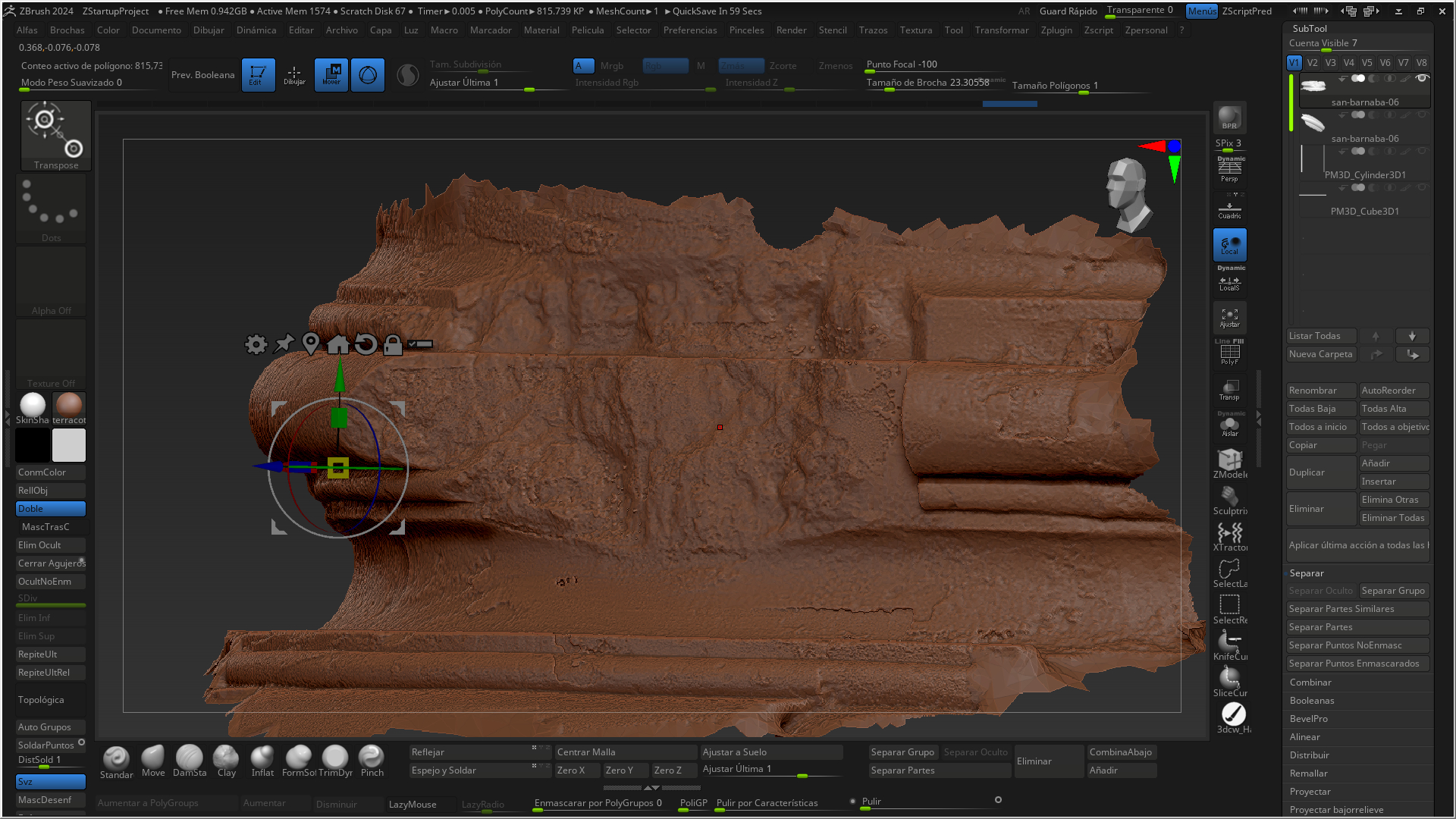Disable the Doble double-sided toggle
The width and height of the screenshot is (1456, 819).
point(51,509)
